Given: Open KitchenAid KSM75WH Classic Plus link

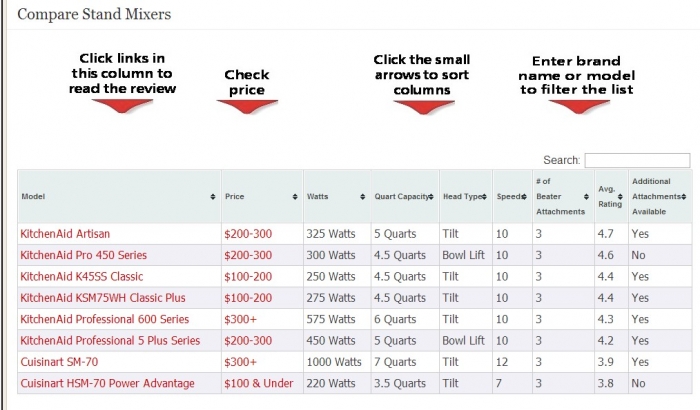Looking at the screenshot, I should (103, 298).
